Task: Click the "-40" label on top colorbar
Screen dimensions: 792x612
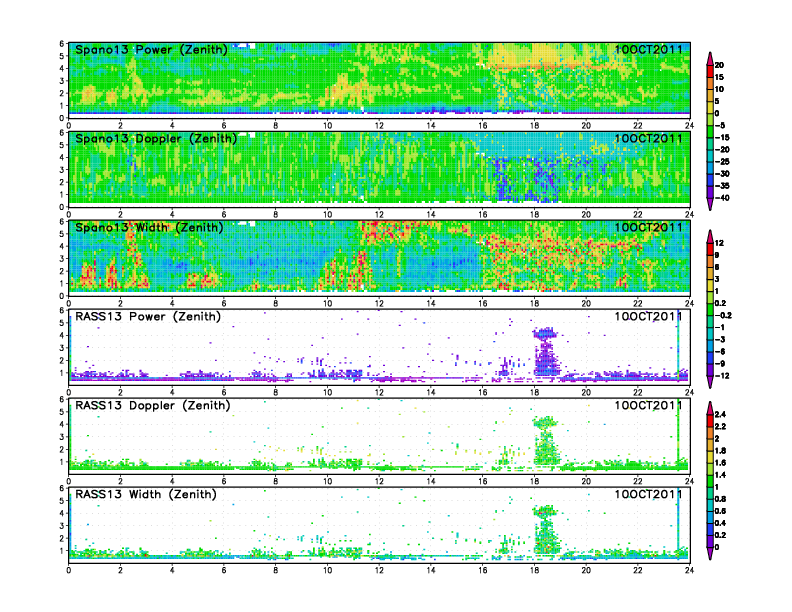Action: coord(722,198)
